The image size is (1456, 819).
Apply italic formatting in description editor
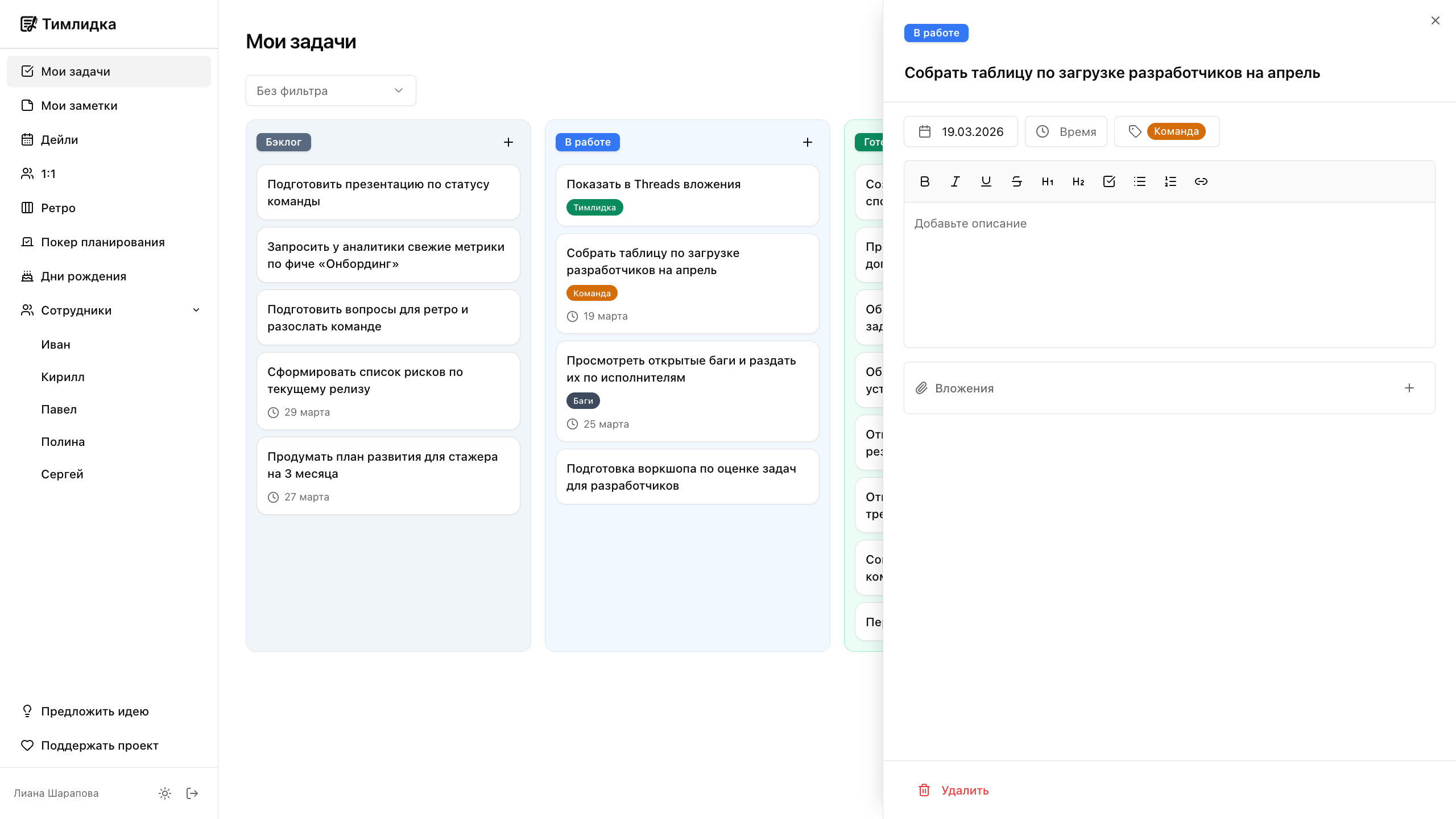[955, 181]
